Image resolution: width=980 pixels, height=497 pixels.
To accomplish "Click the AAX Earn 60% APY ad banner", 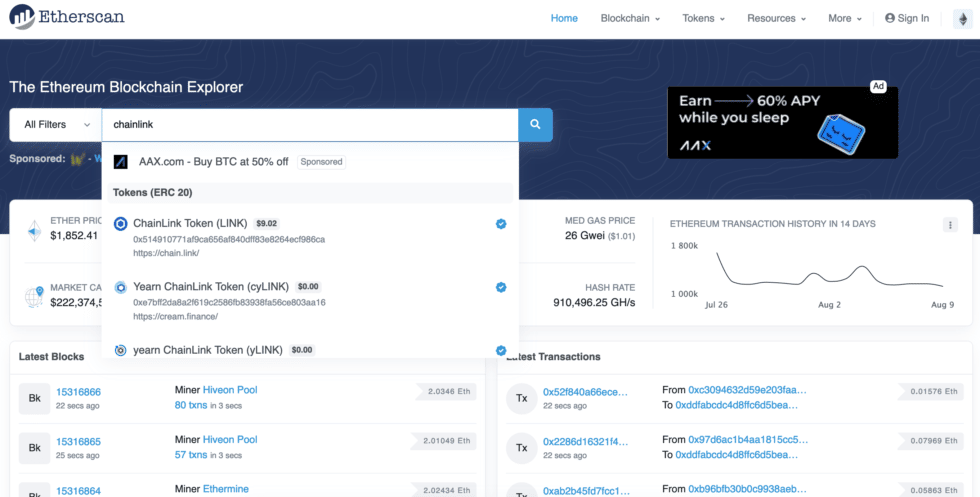I will 782,123.
